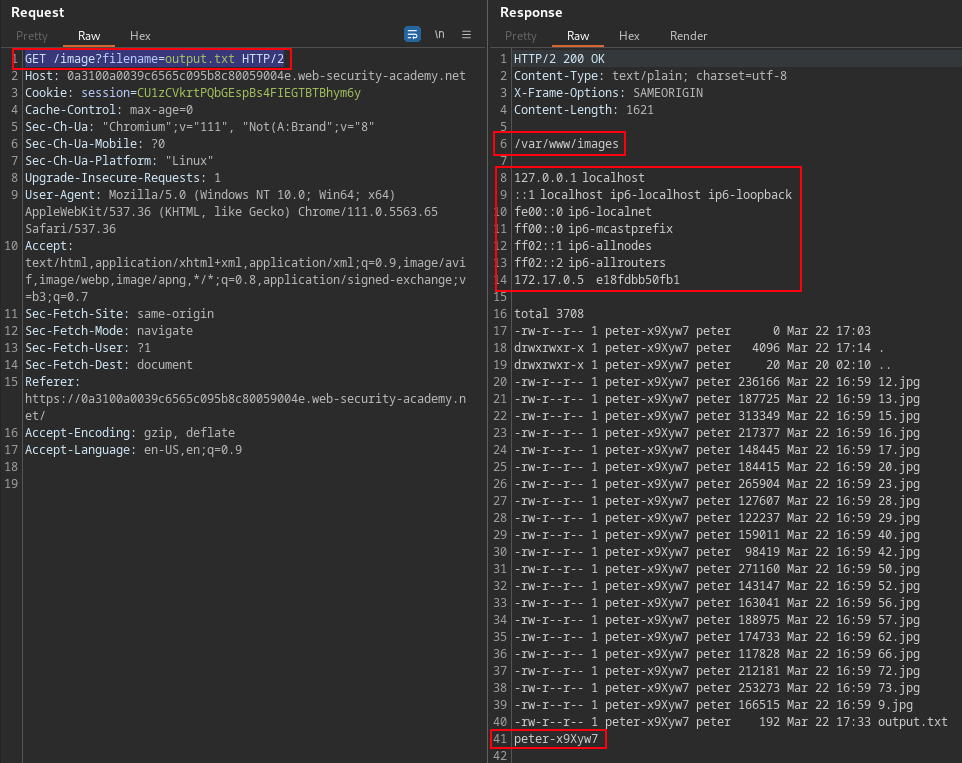Click the 23.jpg listing row
The width and height of the screenshot is (962, 763).
pyautogui.click(x=717, y=484)
